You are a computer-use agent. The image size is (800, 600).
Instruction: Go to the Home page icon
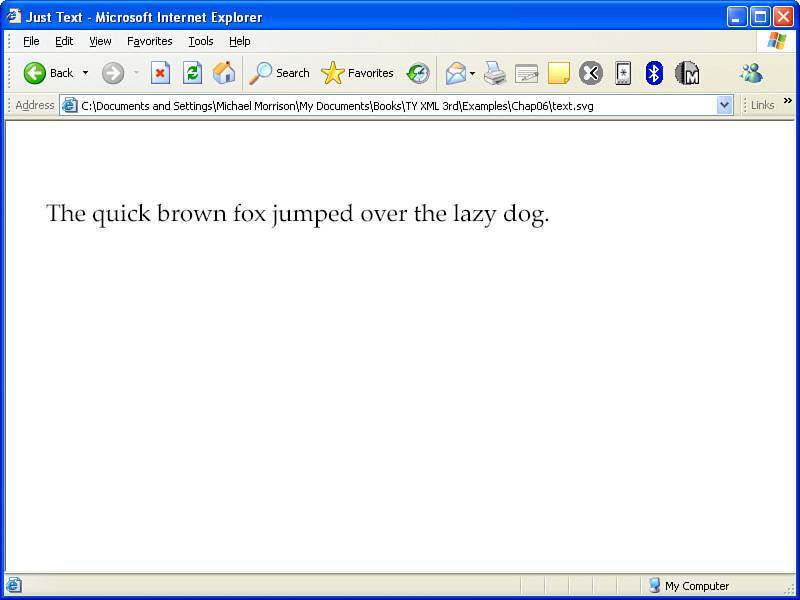pos(224,73)
